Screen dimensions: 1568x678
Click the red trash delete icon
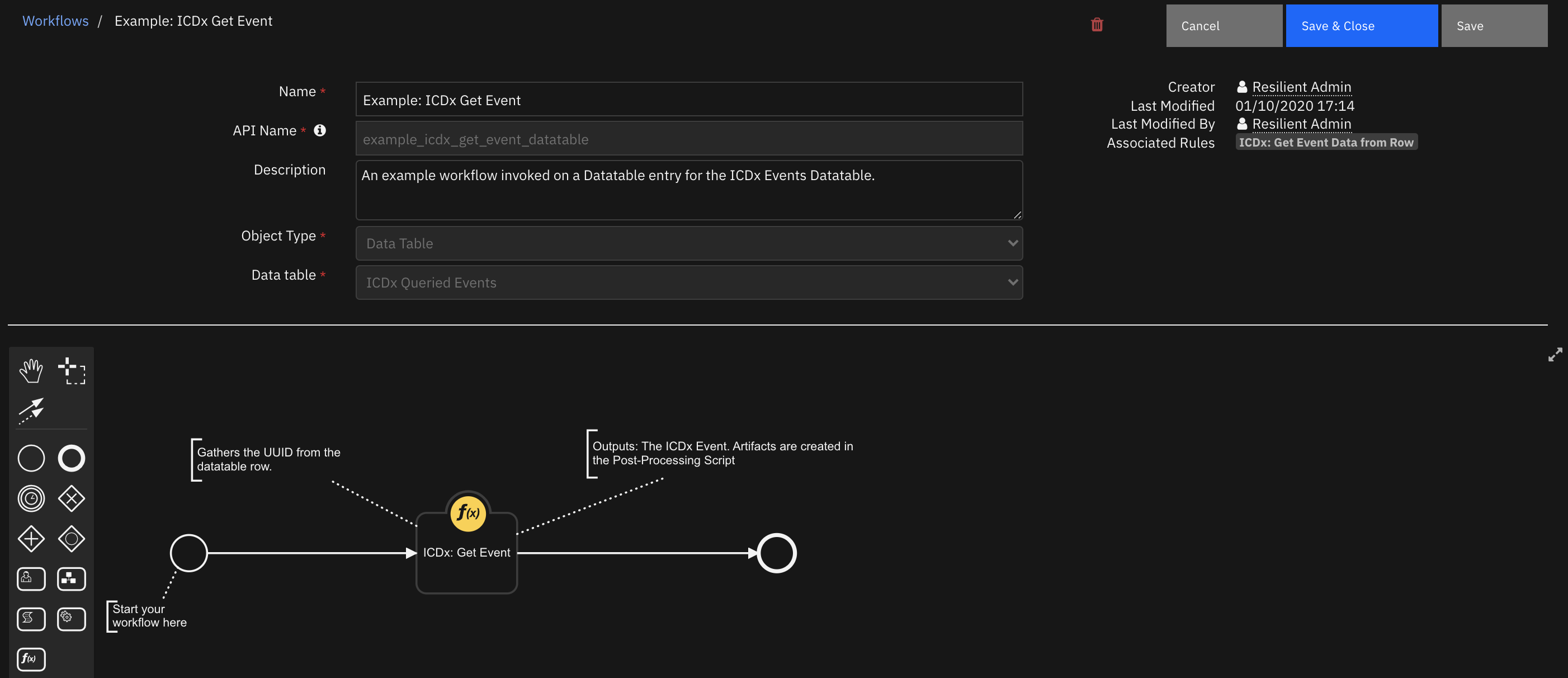(x=1097, y=25)
